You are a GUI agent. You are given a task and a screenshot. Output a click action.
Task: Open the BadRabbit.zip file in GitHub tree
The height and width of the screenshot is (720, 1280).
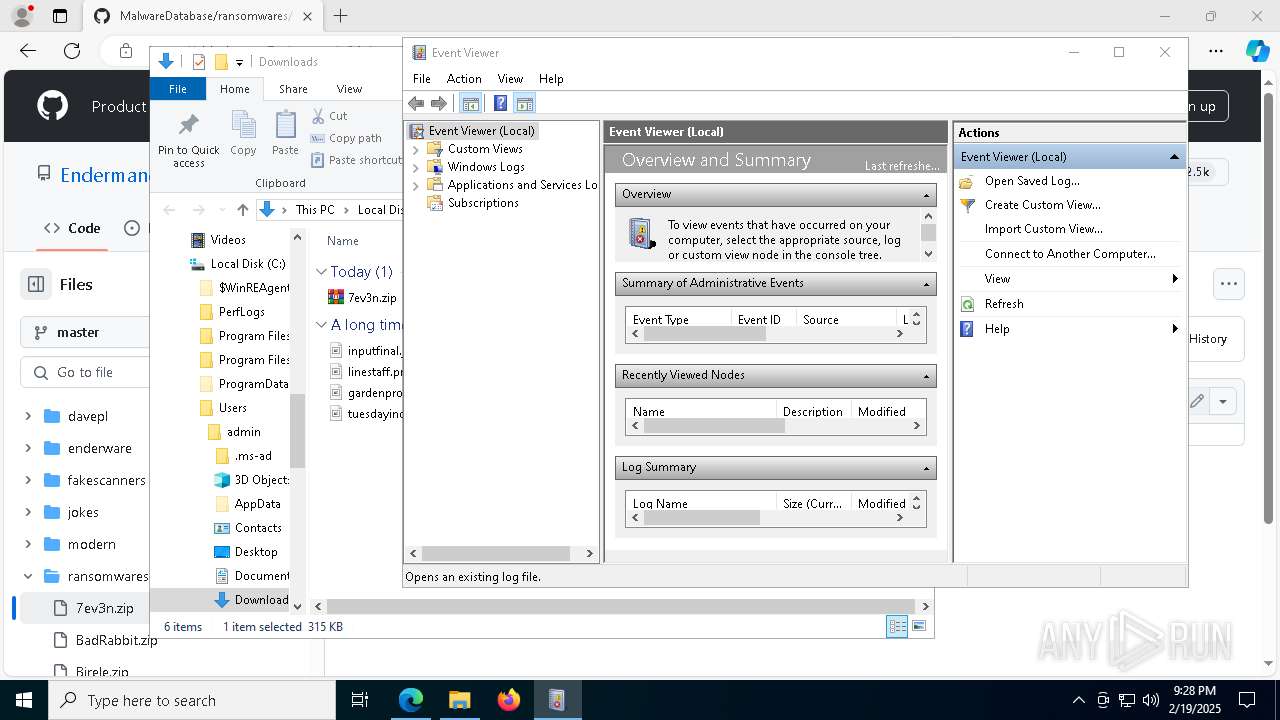(x=116, y=640)
